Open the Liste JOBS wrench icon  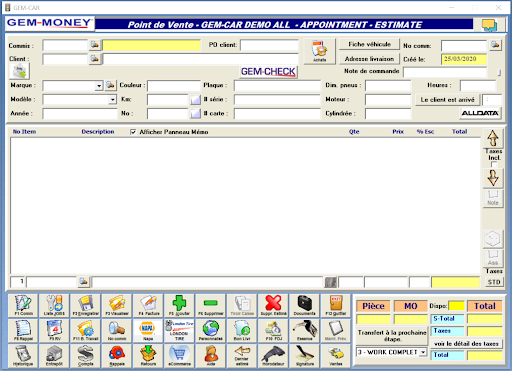point(54,305)
